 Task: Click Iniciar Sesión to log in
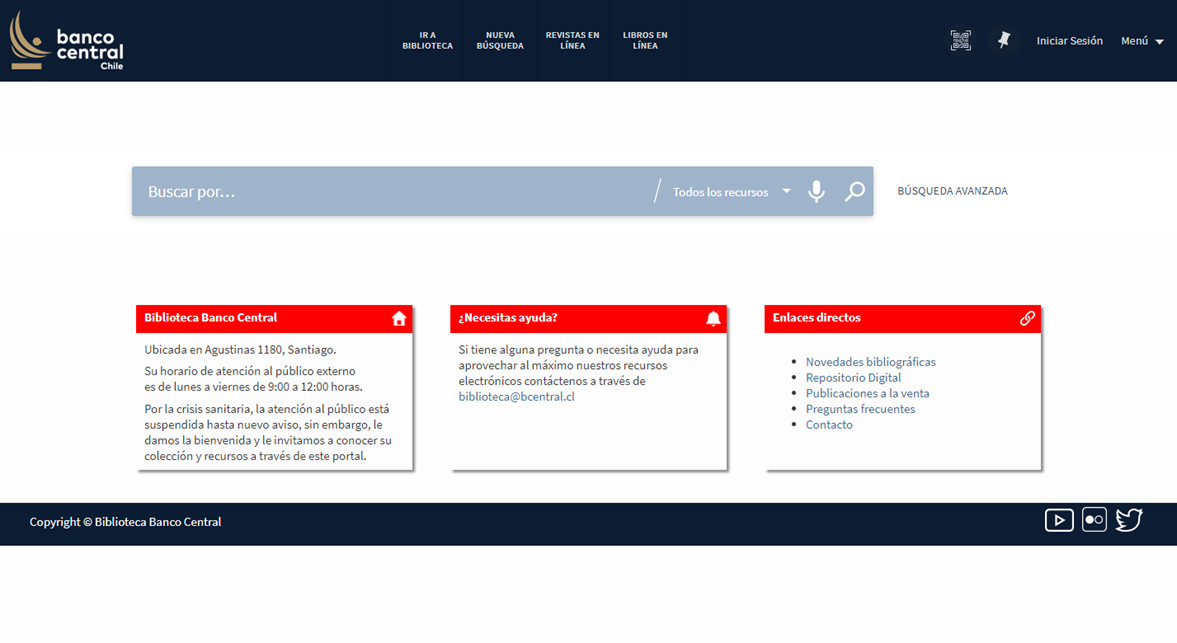(x=1069, y=41)
